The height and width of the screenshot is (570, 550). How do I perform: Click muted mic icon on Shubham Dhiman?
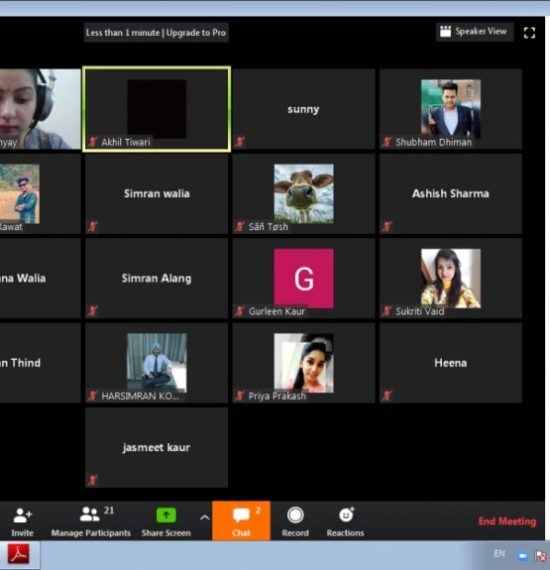(x=387, y=141)
